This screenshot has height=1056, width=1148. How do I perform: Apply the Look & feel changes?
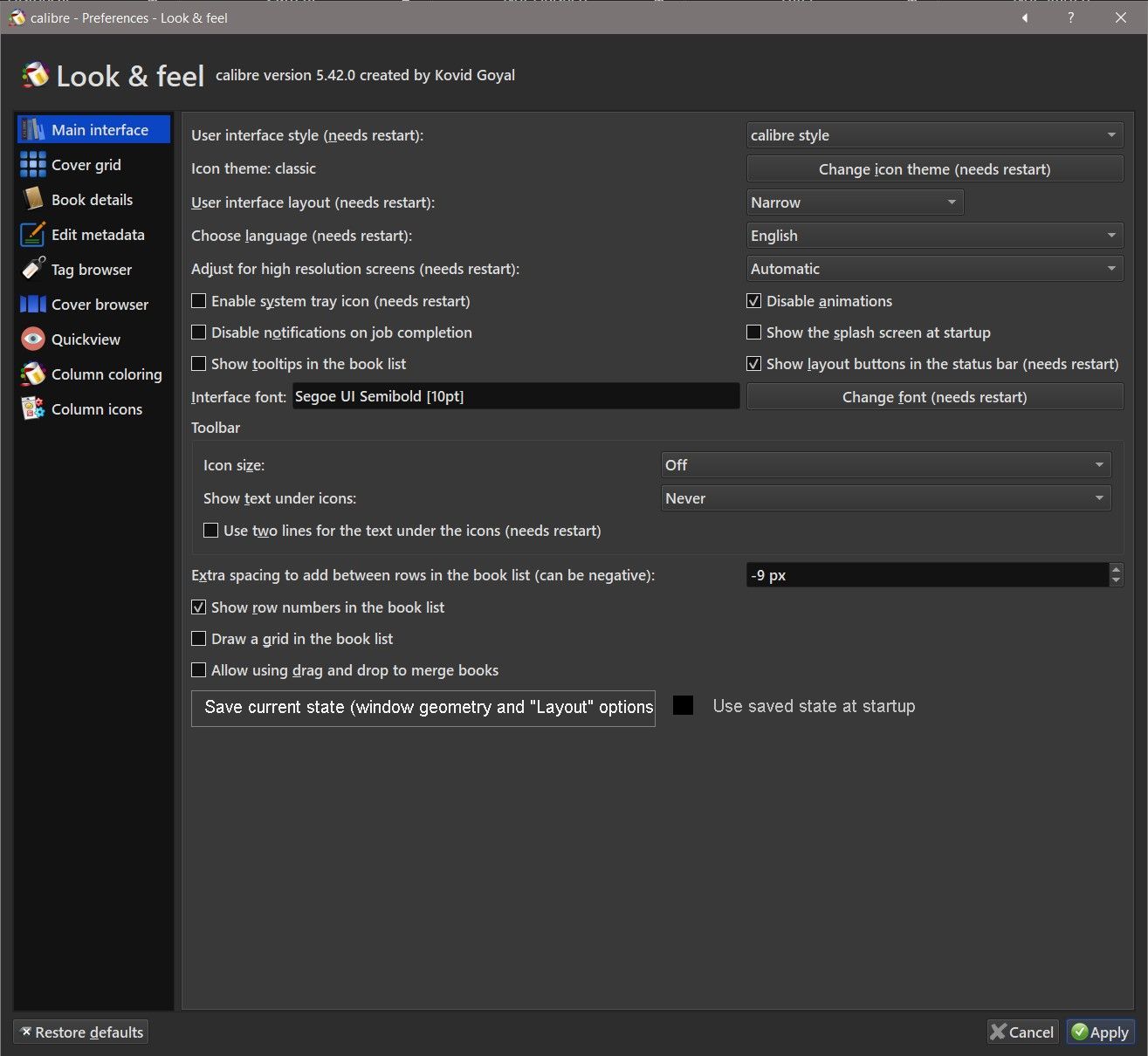(1101, 1032)
